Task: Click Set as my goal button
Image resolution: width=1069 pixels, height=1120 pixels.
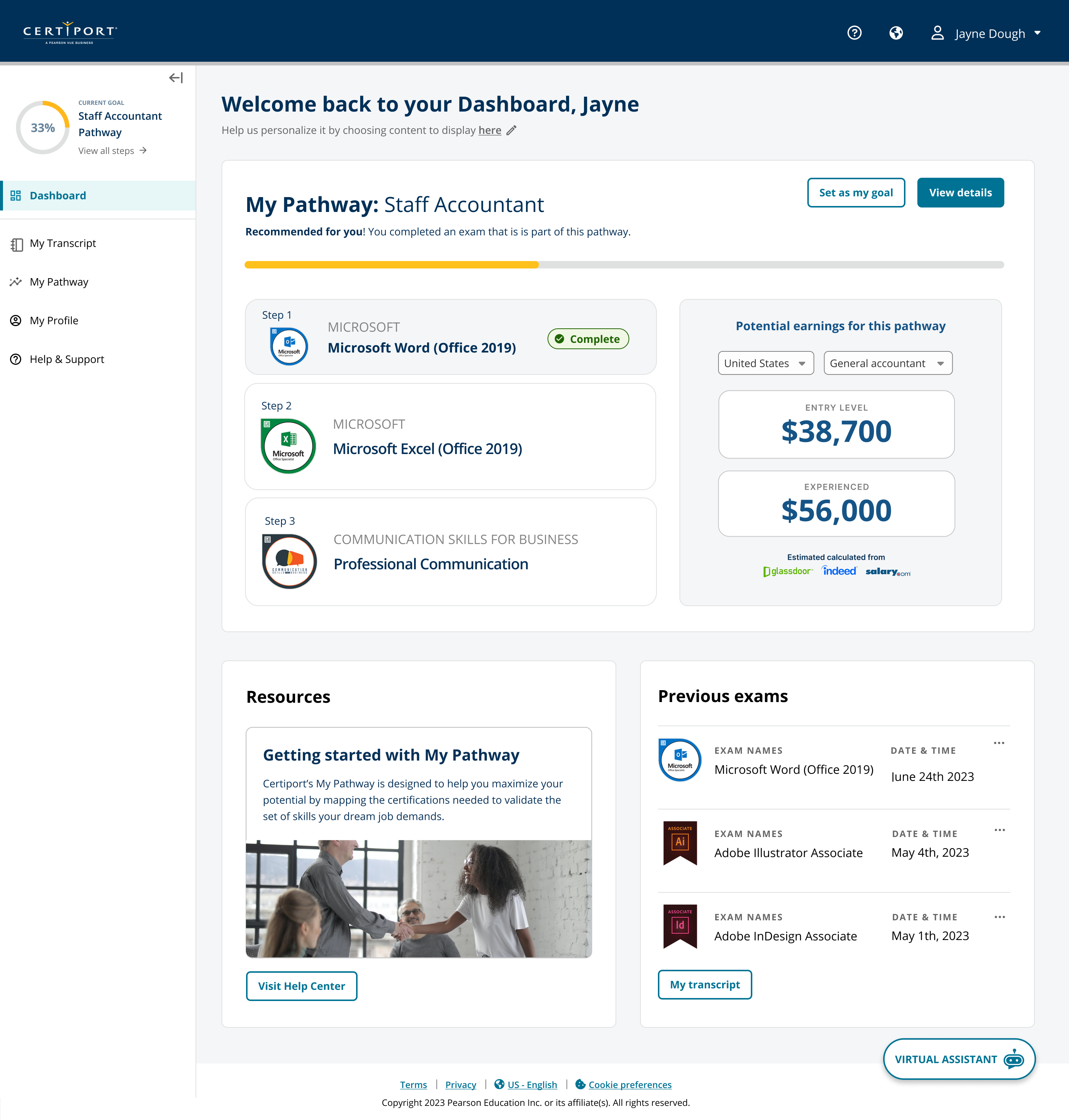Action: click(856, 193)
